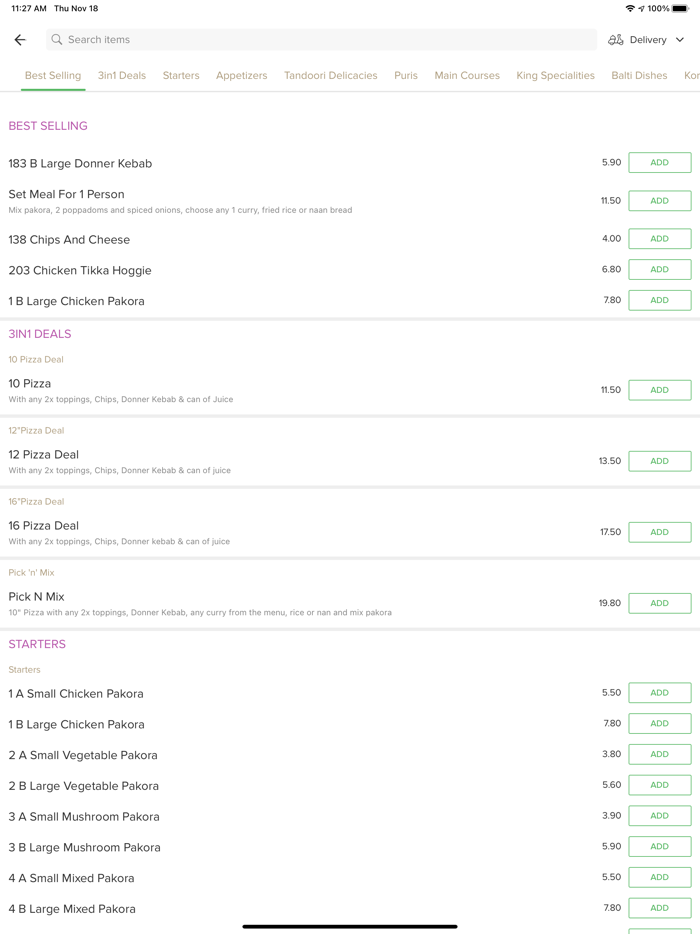
Task: Switch to the 3in1 Deals tab
Action: pyautogui.click(x=122, y=75)
